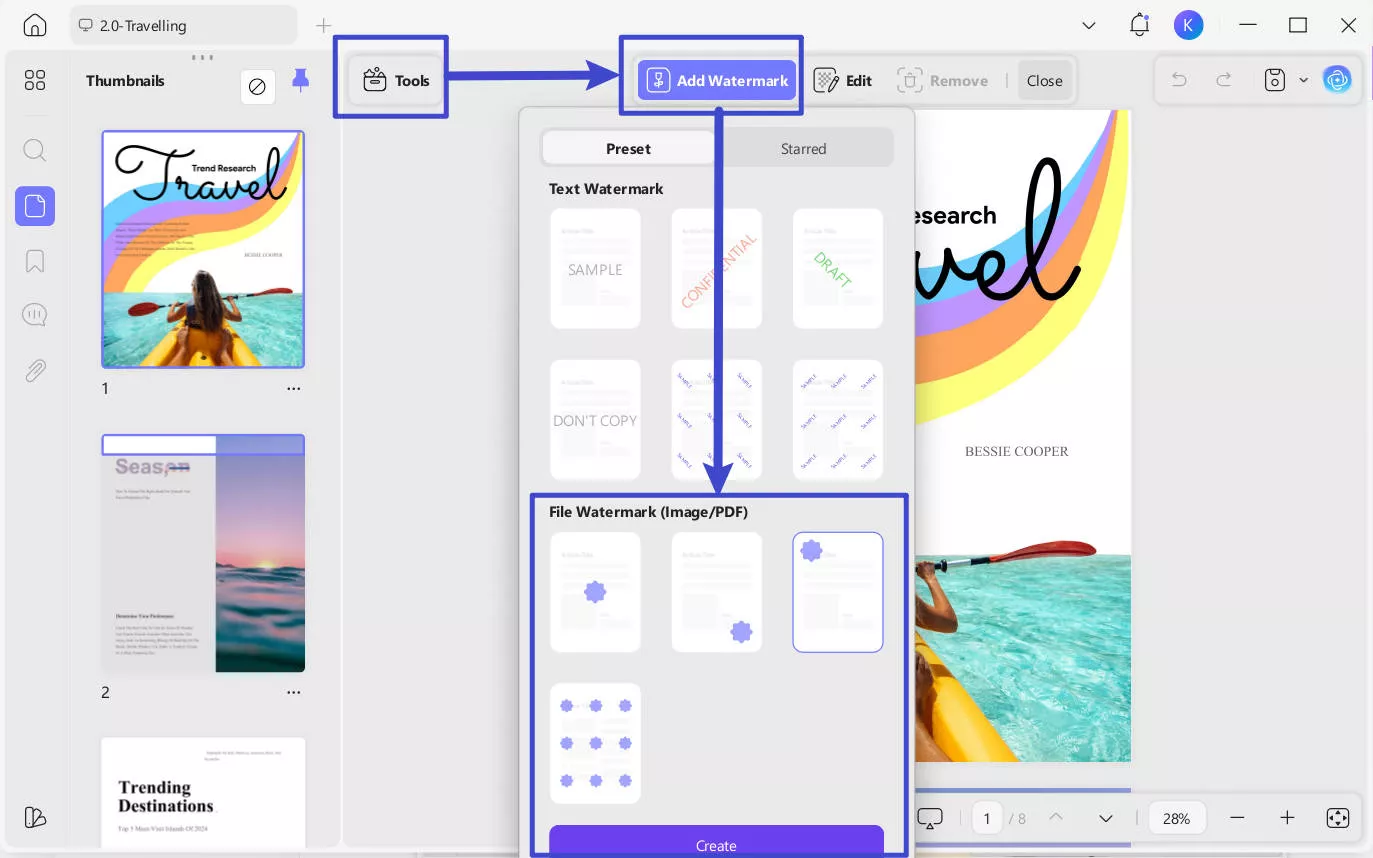Launch the UPDF AI assistant
The image size is (1373, 858).
pyautogui.click(x=1338, y=79)
